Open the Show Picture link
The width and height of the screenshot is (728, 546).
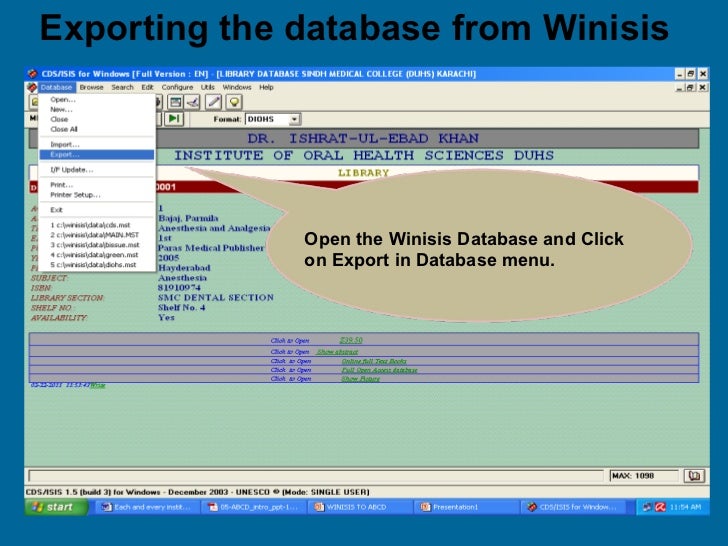pyautogui.click(x=360, y=379)
